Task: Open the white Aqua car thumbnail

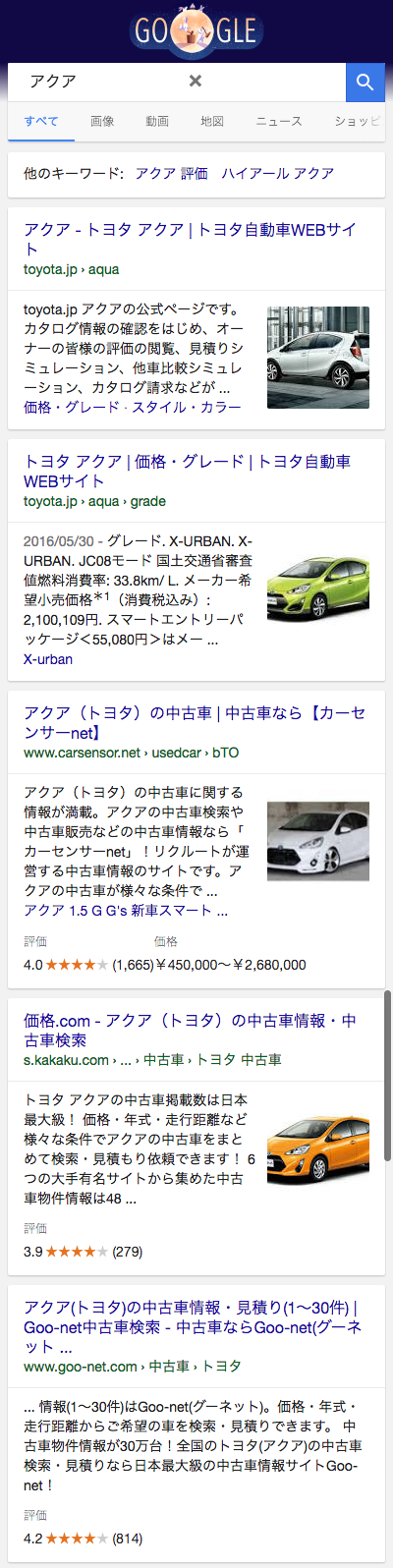Action: coord(318,358)
